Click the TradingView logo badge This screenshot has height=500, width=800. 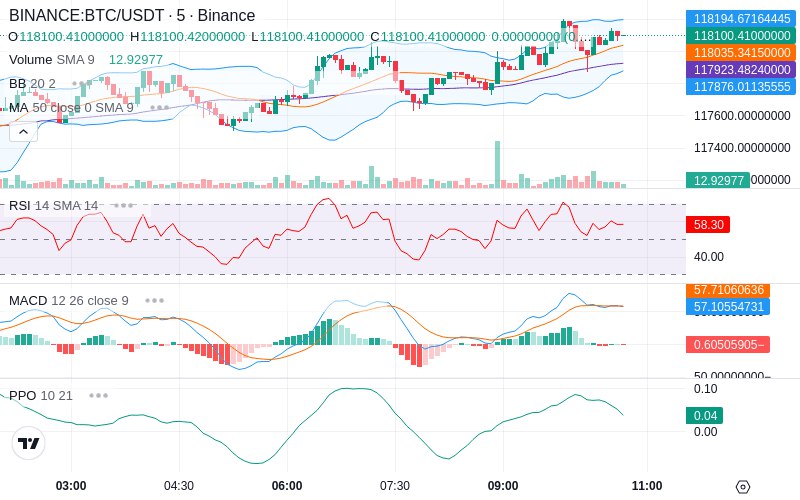(x=29, y=443)
